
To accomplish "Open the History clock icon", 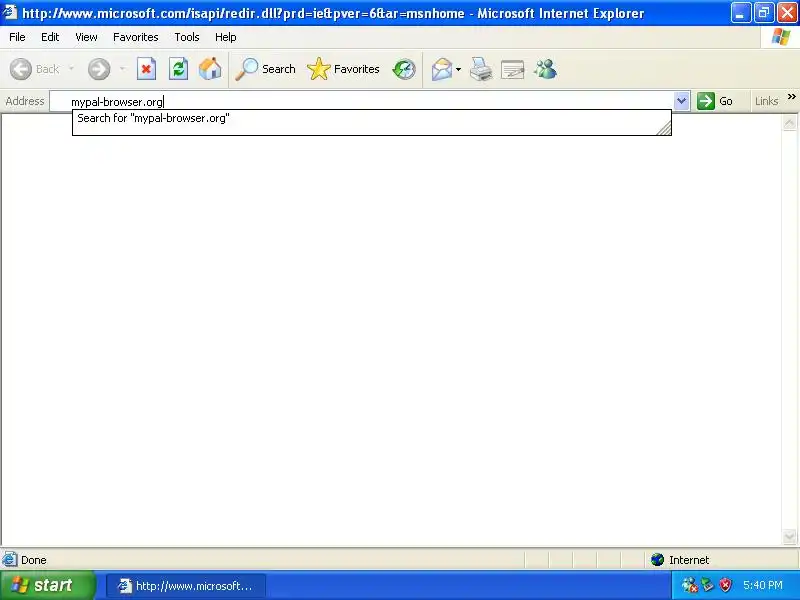I will click(404, 69).
